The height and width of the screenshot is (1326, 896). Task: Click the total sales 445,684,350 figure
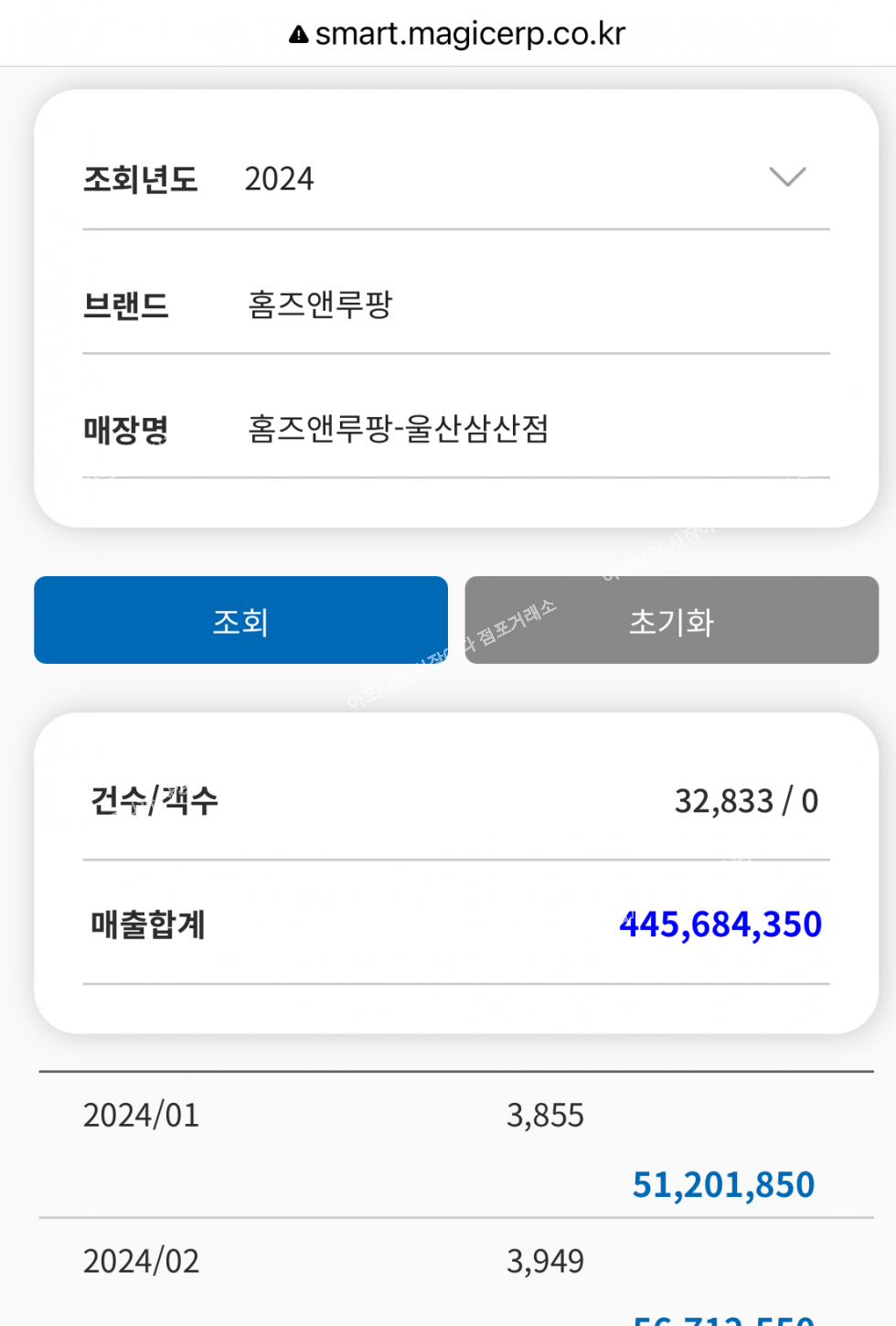coord(720,925)
